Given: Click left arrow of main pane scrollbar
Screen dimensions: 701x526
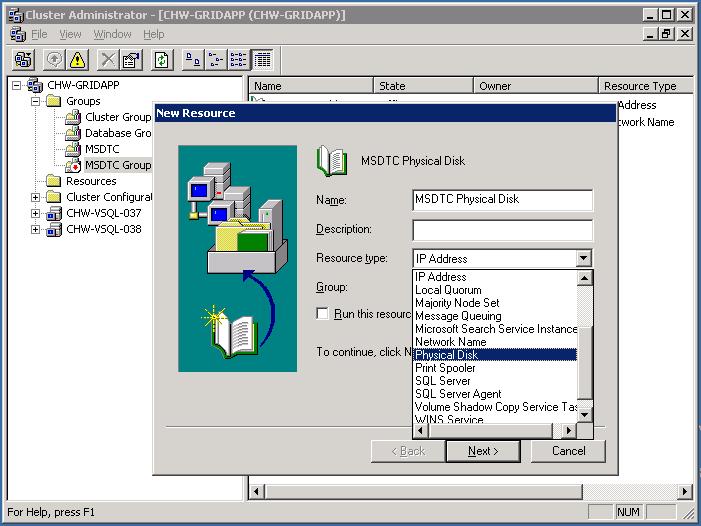Looking at the screenshot, I should [257, 492].
